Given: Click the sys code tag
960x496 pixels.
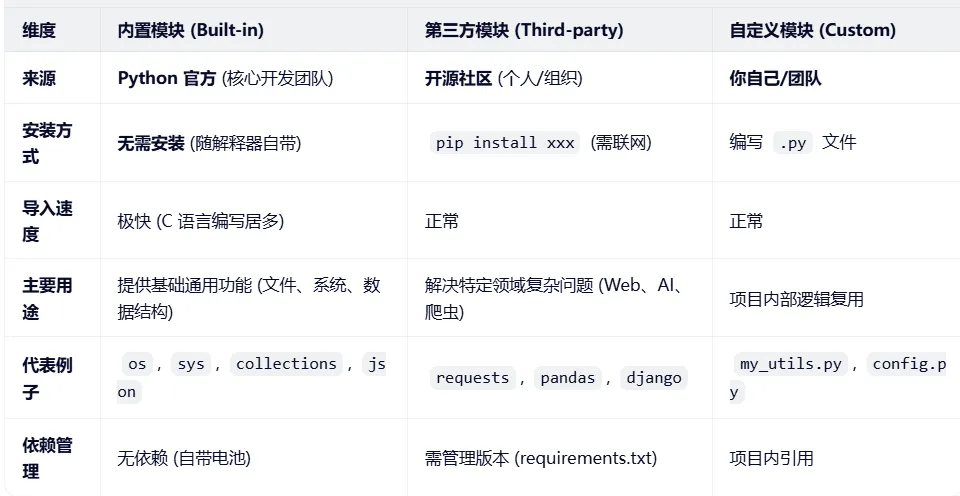Looking at the screenshot, I should [190, 364].
